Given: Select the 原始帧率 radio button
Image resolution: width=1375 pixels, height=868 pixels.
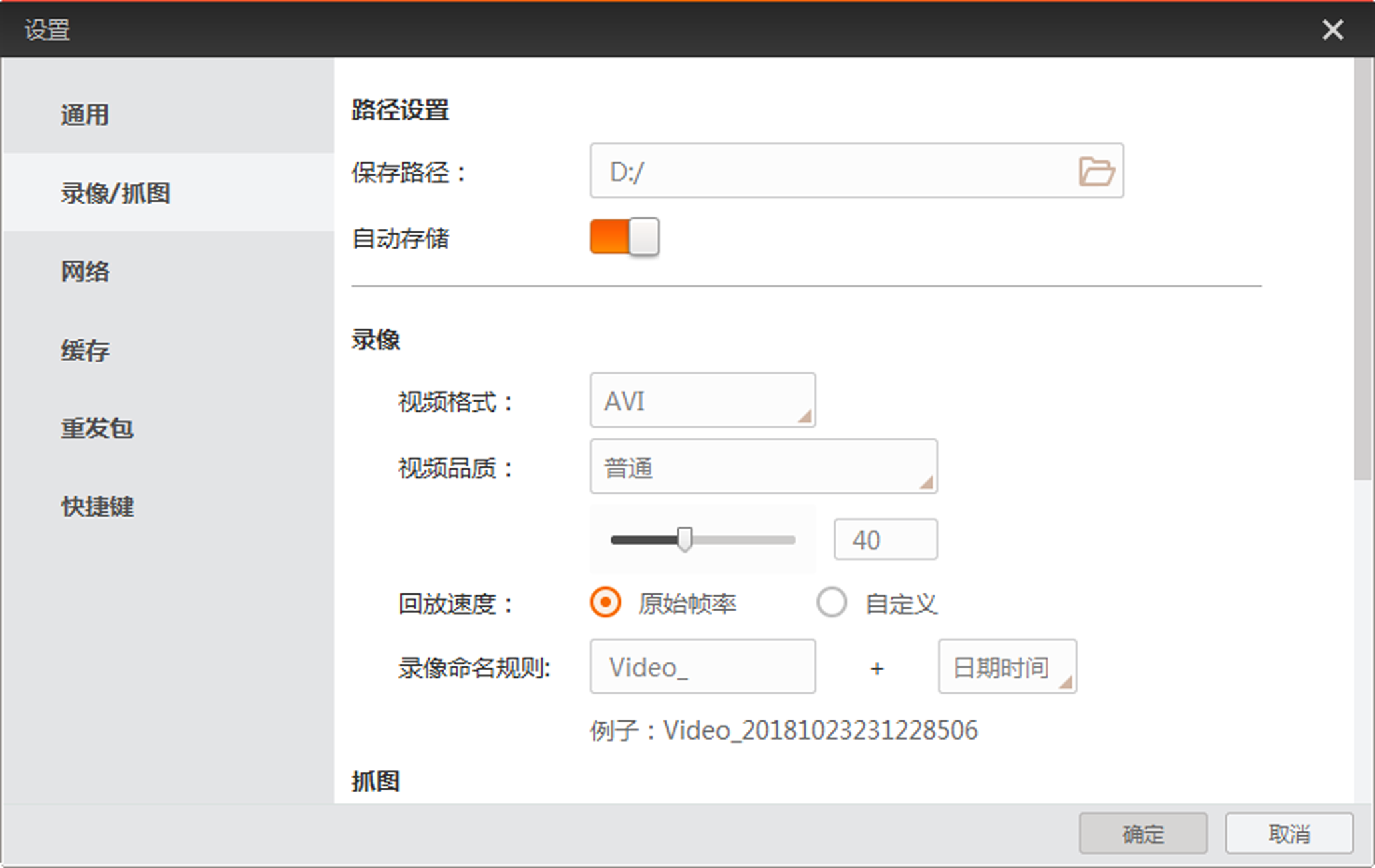Looking at the screenshot, I should coord(605,603).
